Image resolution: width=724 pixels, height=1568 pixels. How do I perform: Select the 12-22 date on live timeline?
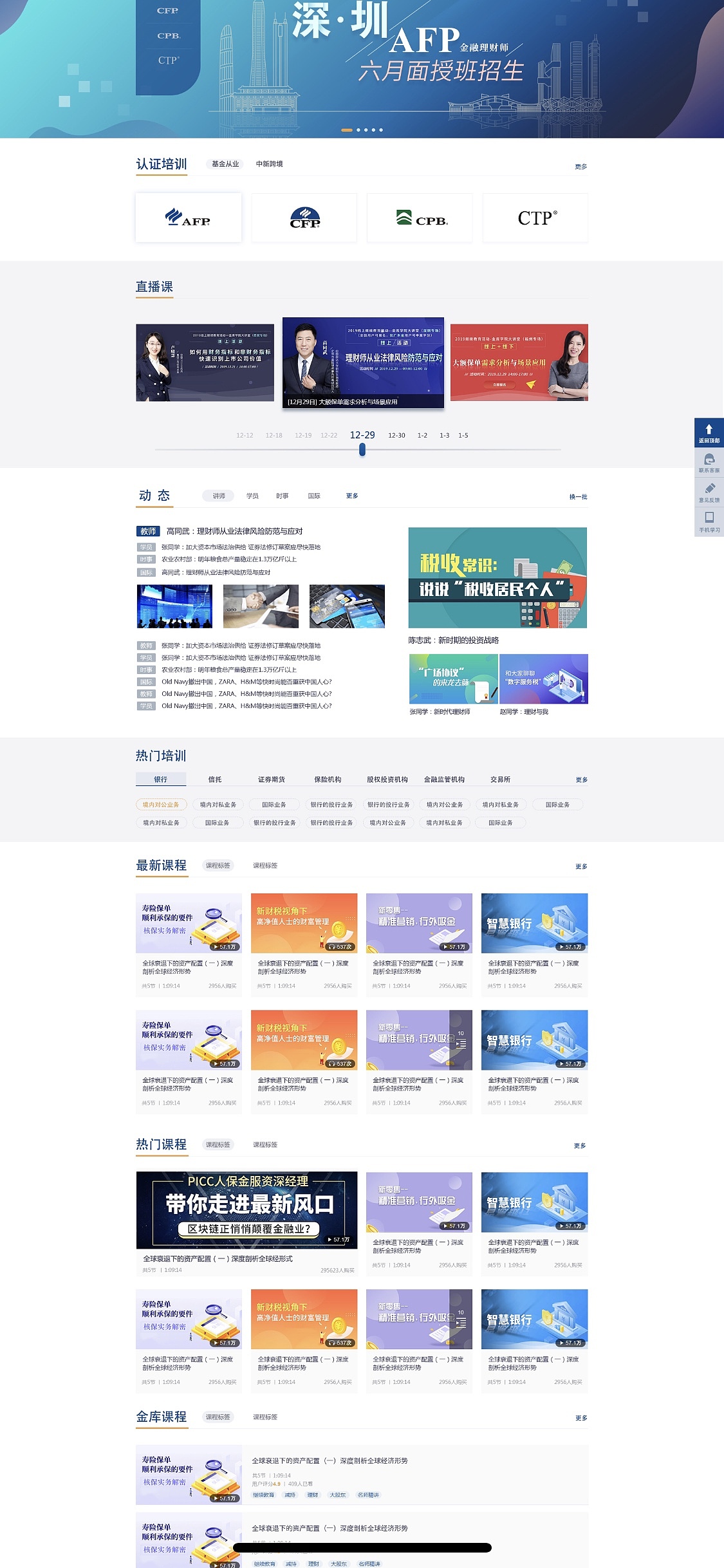tap(329, 436)
